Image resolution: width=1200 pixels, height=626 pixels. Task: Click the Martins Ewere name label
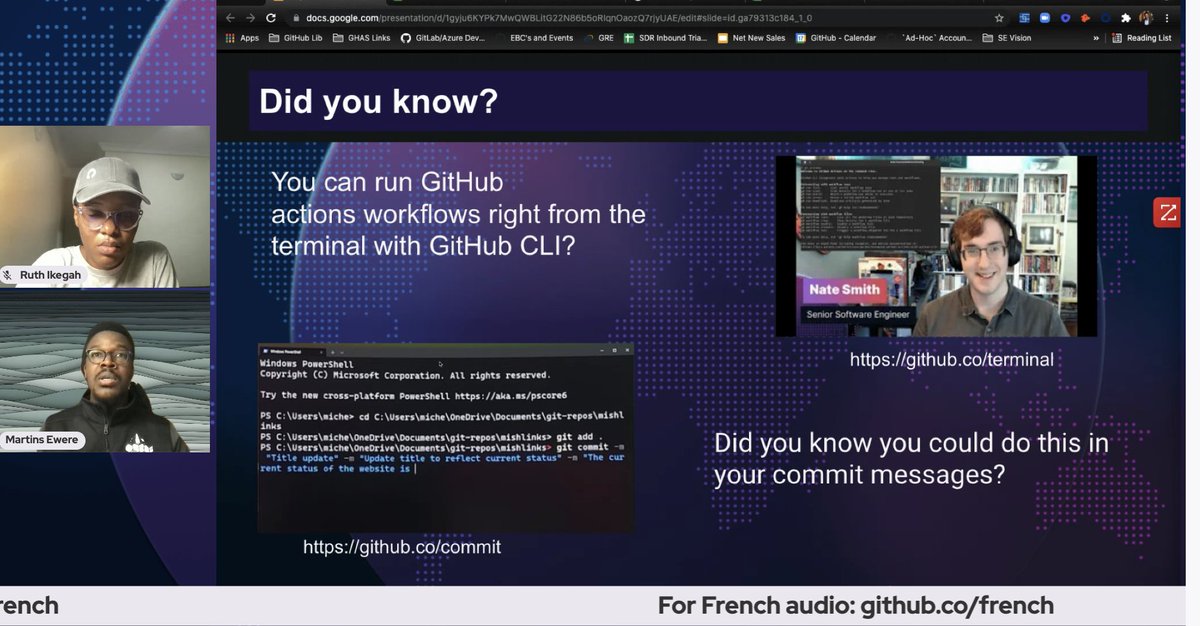41,440
